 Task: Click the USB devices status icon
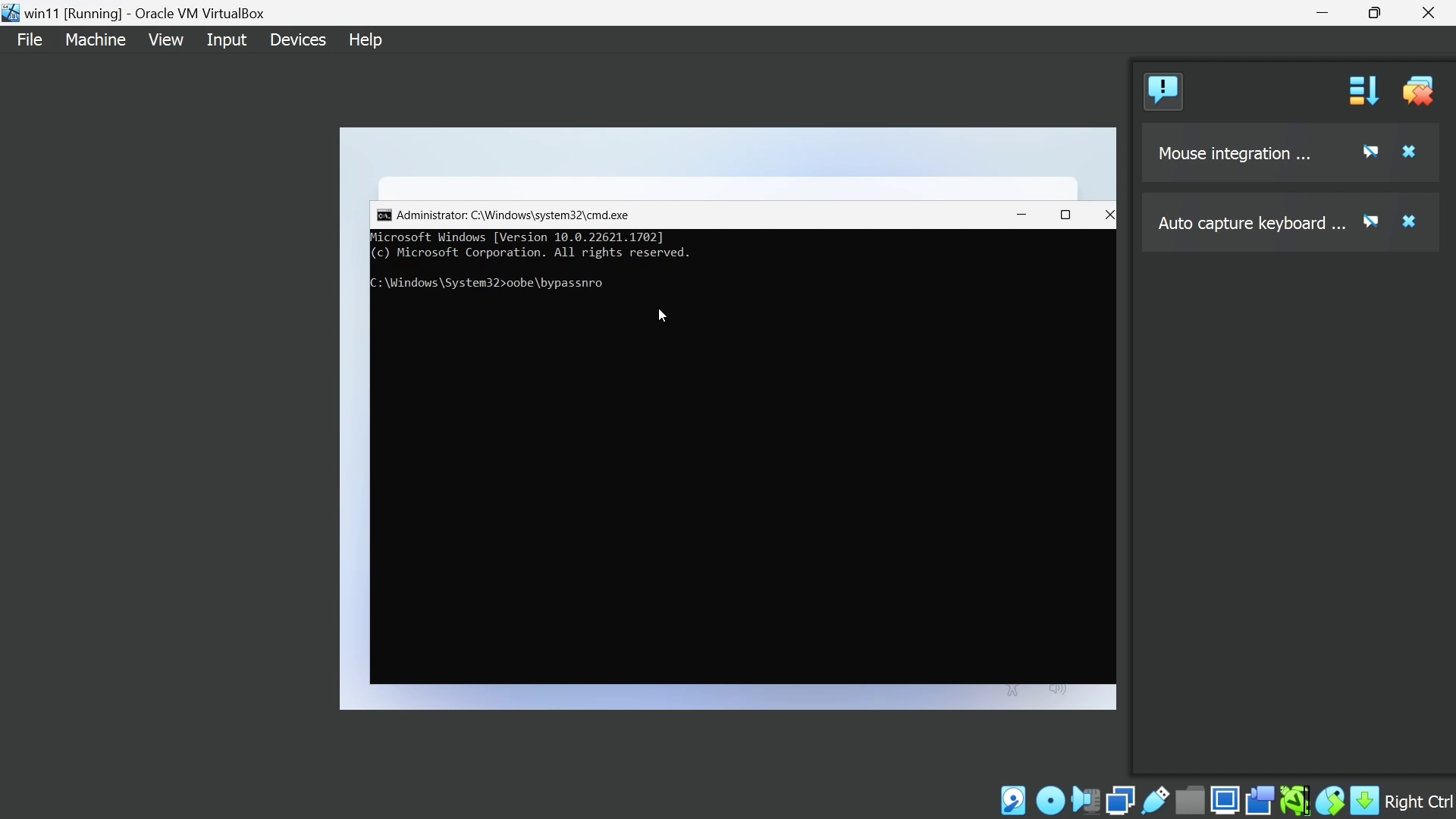tap(1156, 801)
